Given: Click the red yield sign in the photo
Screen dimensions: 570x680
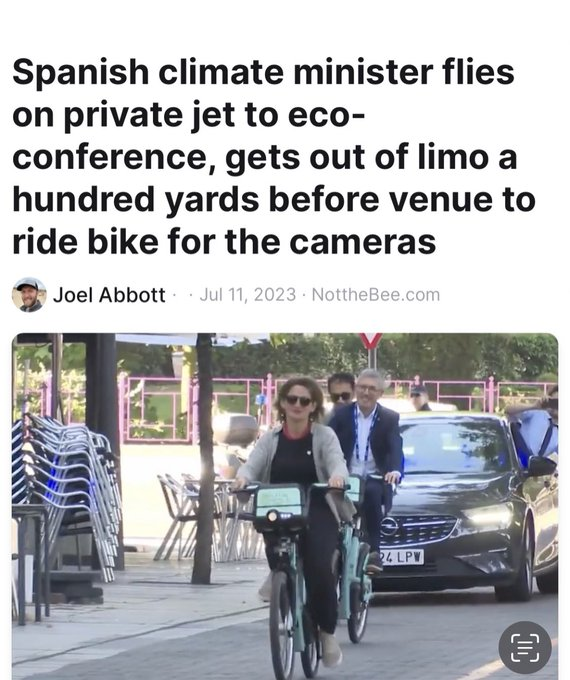Looking at the screenshot, I should click(x=371, y=341).
